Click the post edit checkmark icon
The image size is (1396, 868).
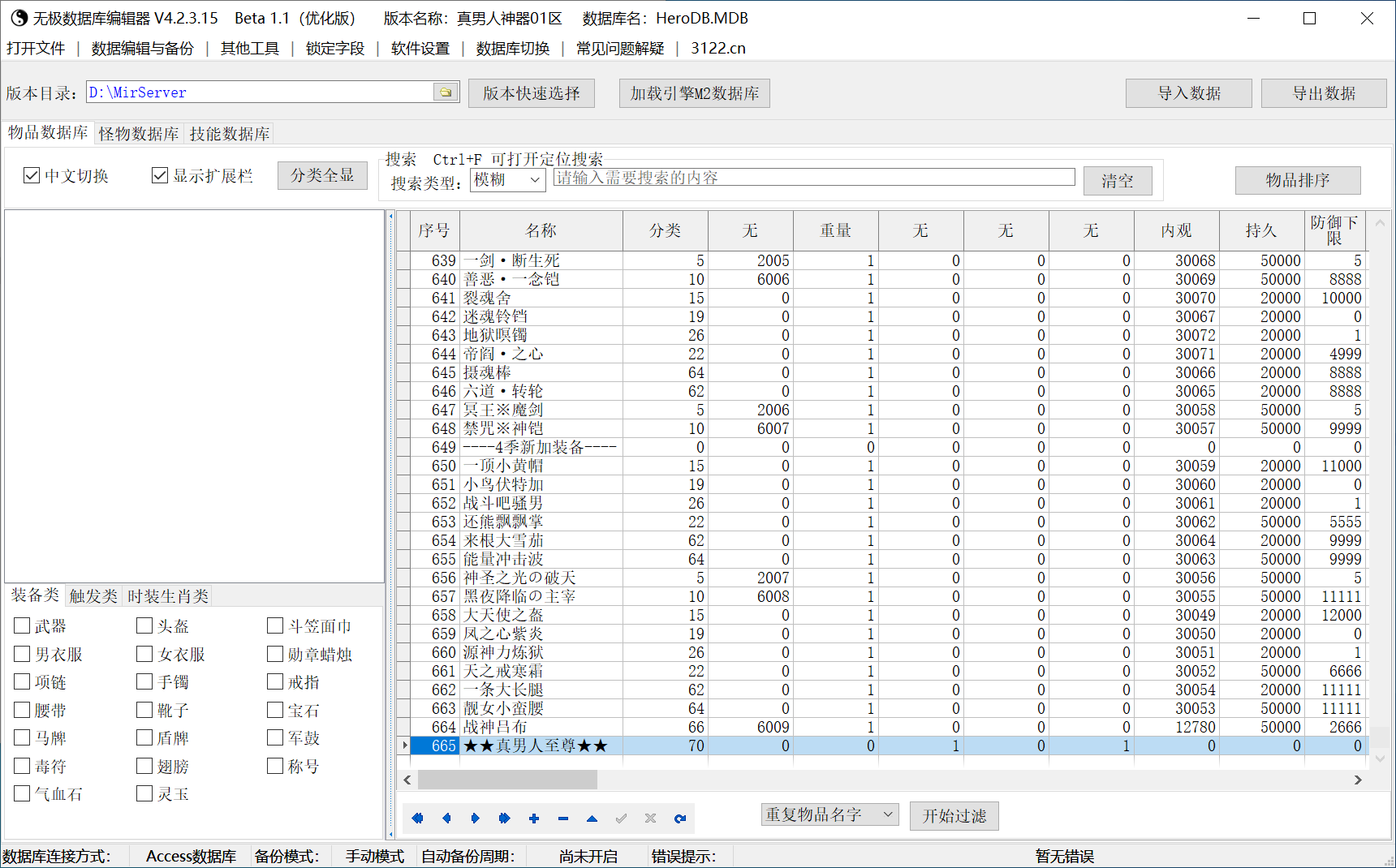click(622, 819)
